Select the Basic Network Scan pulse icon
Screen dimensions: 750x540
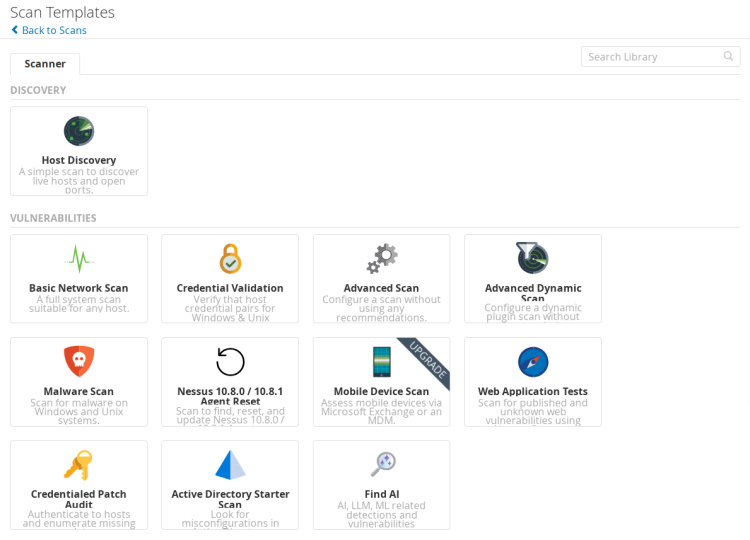(79, 259)
